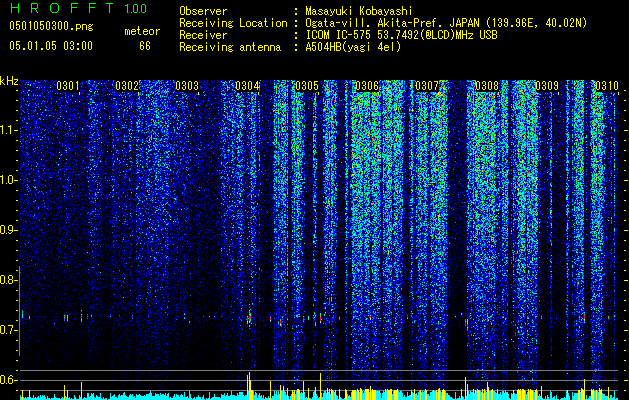Click the Receiving antenna value A504HB

pos(353,47)
